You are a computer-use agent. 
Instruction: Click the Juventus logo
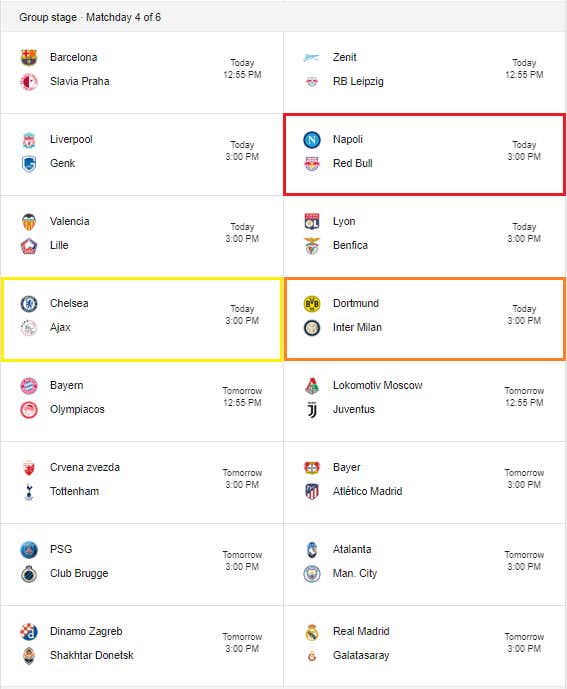(312, 410)
